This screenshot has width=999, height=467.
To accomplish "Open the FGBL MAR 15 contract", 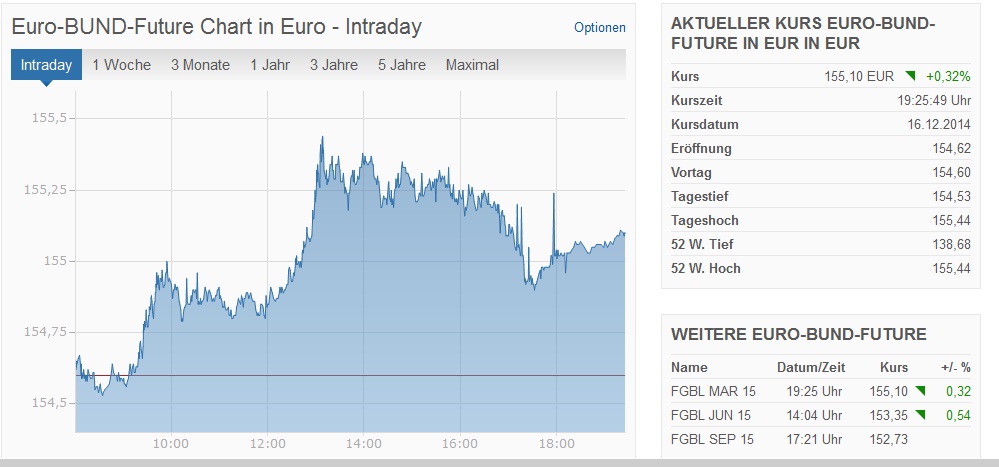I will [x=711, y=390].
